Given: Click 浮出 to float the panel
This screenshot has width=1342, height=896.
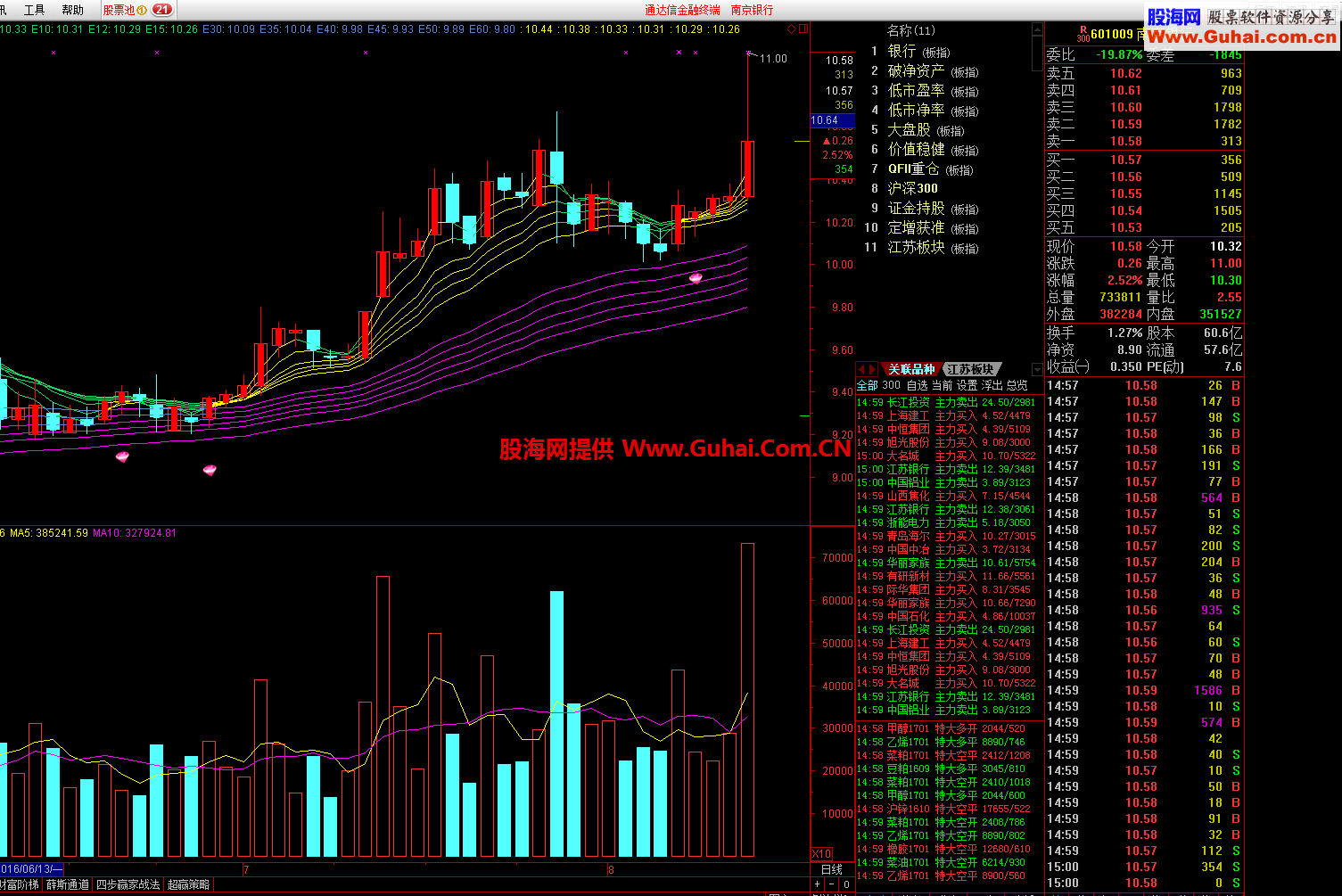Looking at the screenshot, I should [x=992, y=385].
